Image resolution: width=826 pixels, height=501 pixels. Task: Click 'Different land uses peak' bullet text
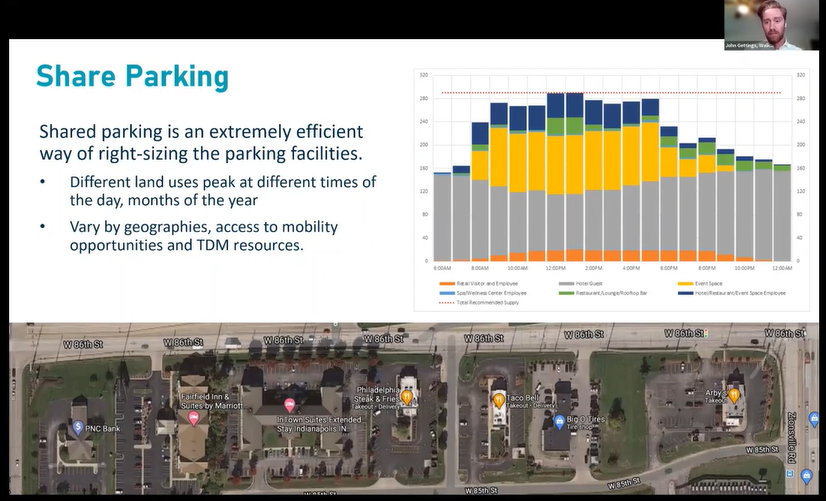coord(222,191)
